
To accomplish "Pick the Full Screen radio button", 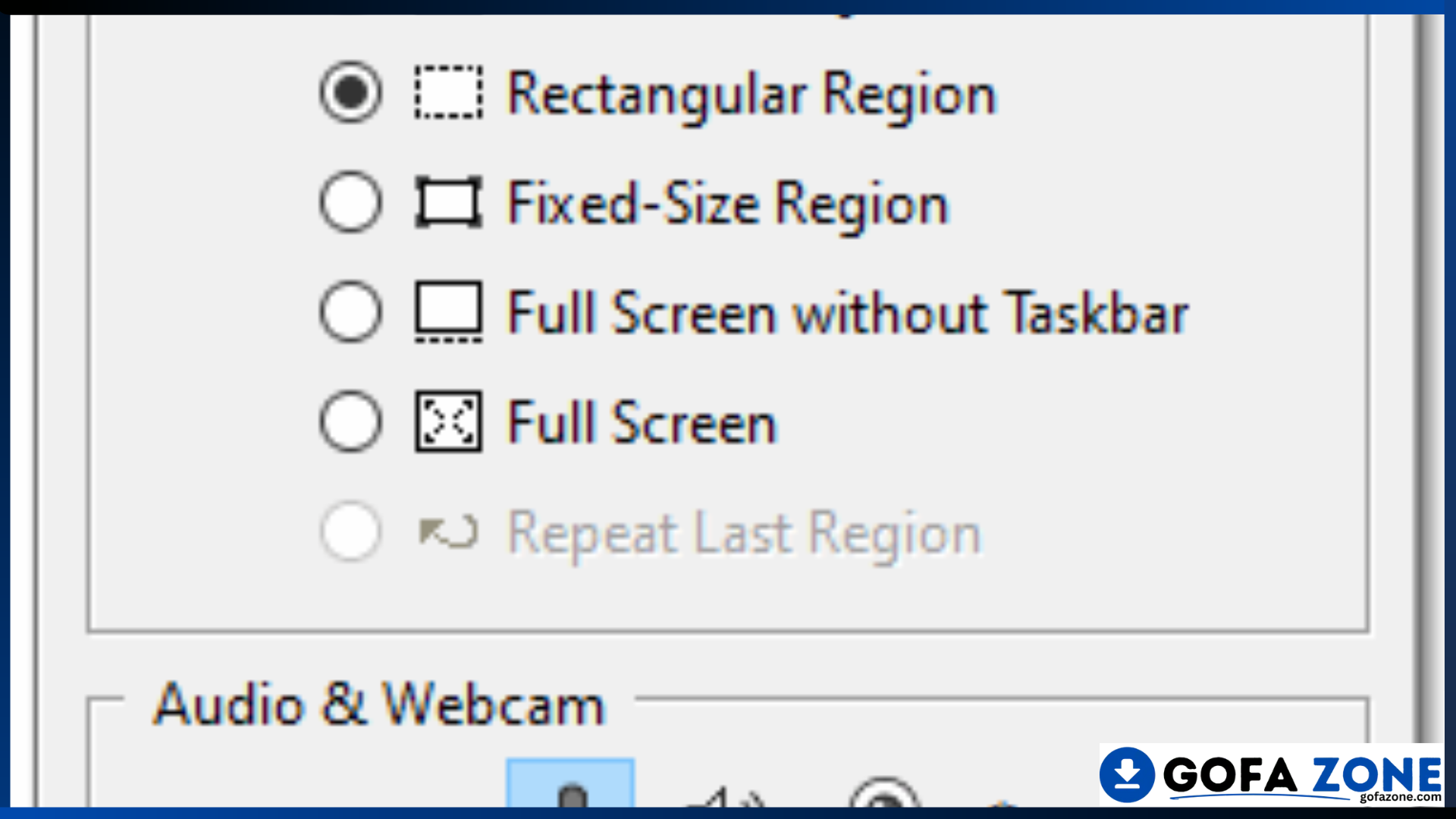I will tap(350, 422).
